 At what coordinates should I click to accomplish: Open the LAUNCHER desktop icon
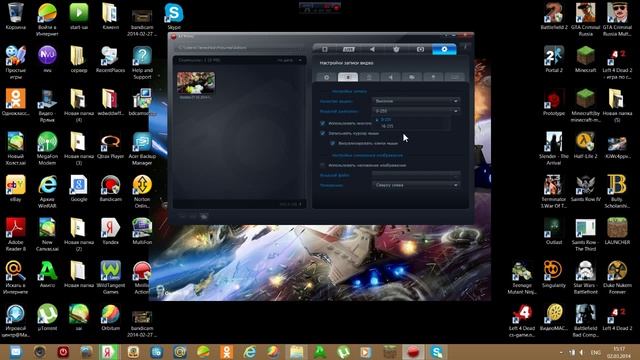coord(617,231)
